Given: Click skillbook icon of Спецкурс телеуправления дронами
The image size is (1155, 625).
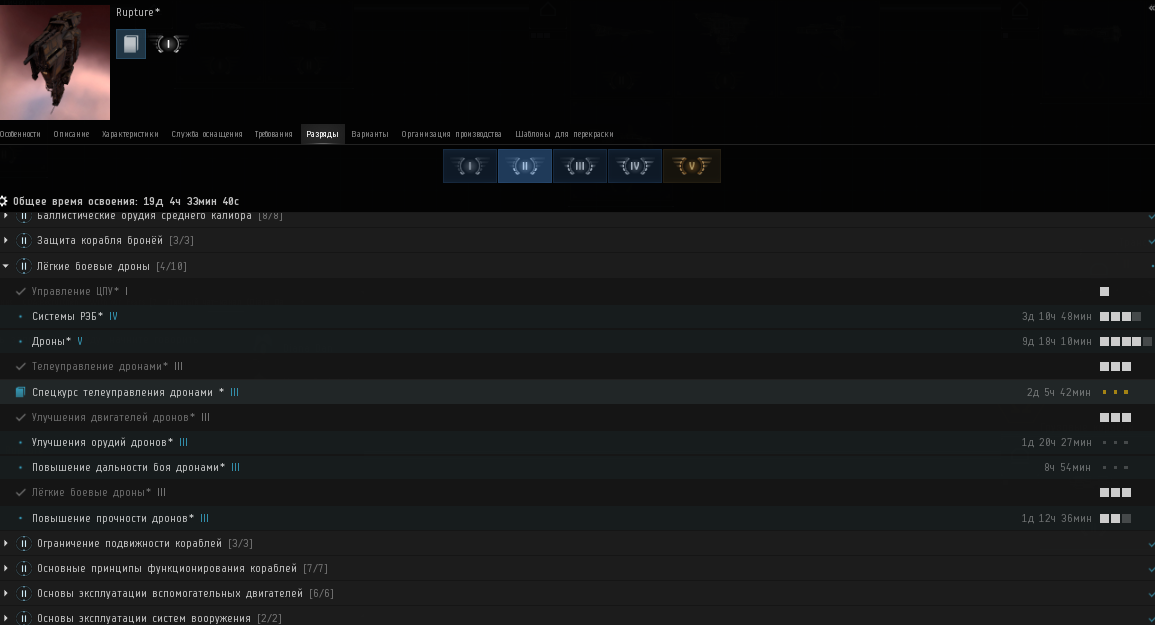Looking at the screenshot, I should point(21,392).
